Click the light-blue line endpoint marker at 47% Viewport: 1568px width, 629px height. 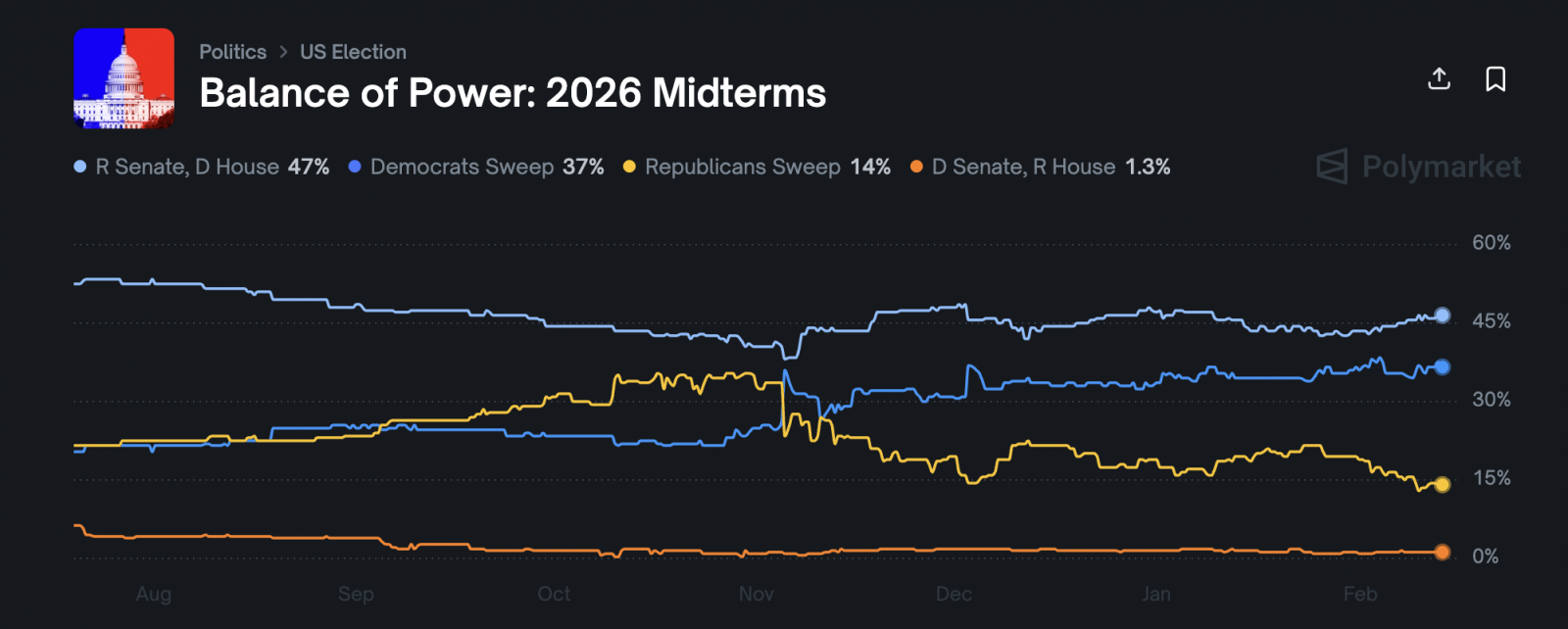[x=1442, y=315]
